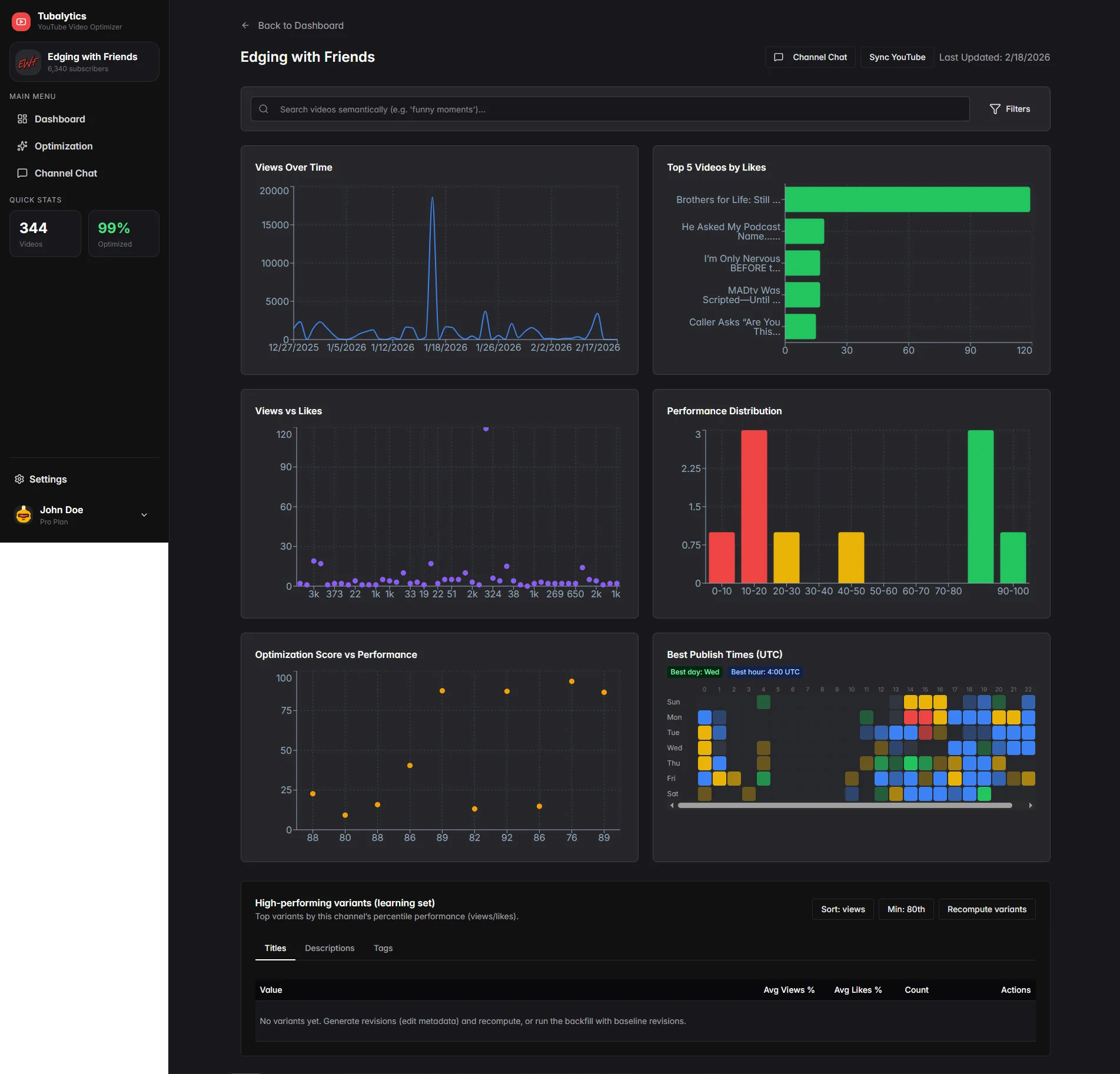Click John Doe's profile picture

[x=24, y=514]
